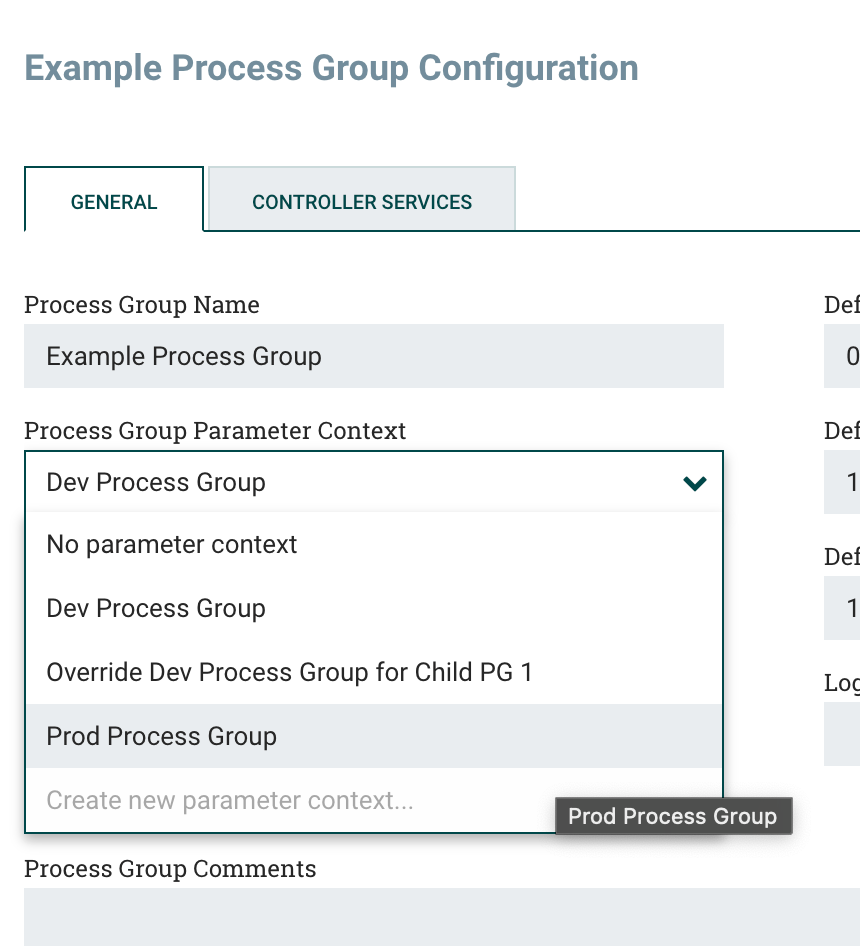This screenshot has width=860, height=946.
Task: Click the Process Group Parameter Context label
Action: [215, 431]
